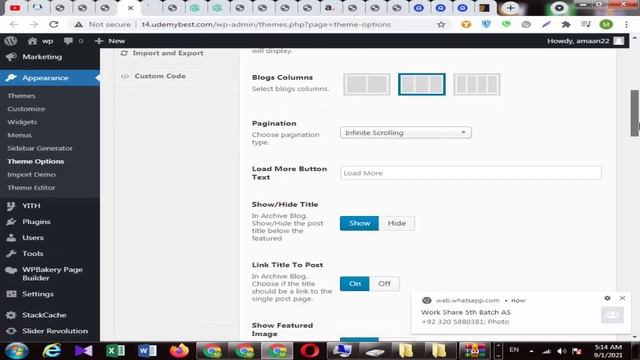Open the YITH menu
The height and width of the screenshot is (360, 640).
[x=31, y=206]
